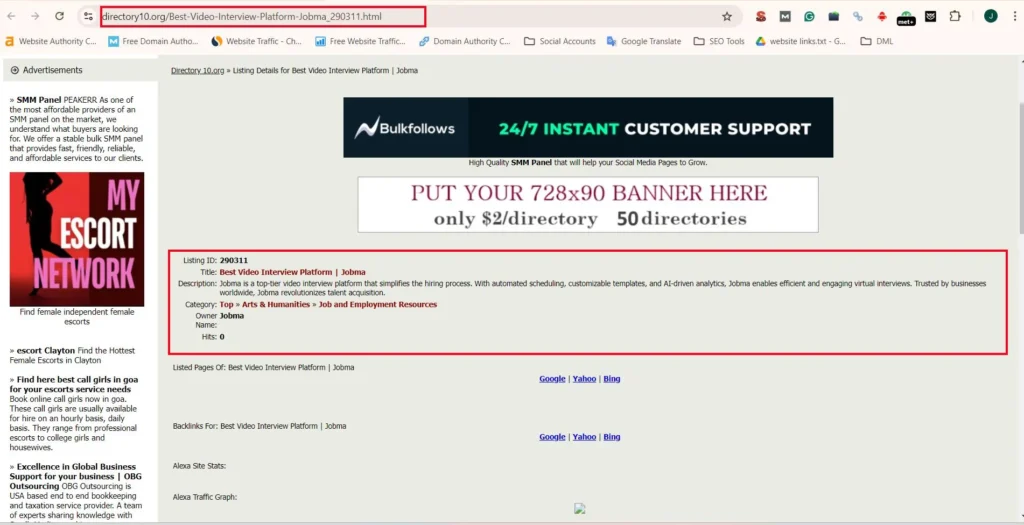1024x525 pixels.
Task: Open the green met+ extension
Action: 906,18
